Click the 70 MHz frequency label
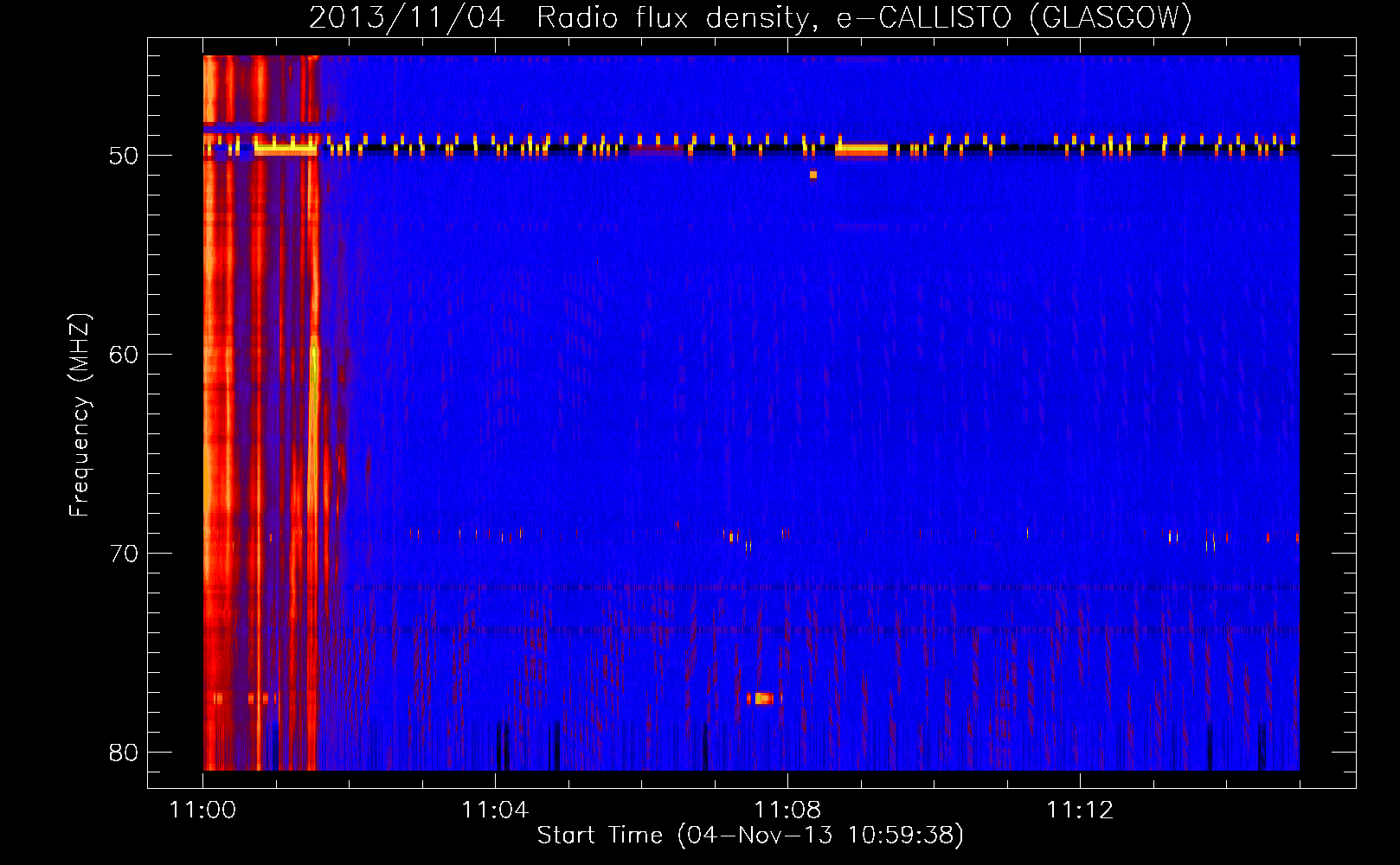This screenshot has height=865, width=1400. point(124,554)
